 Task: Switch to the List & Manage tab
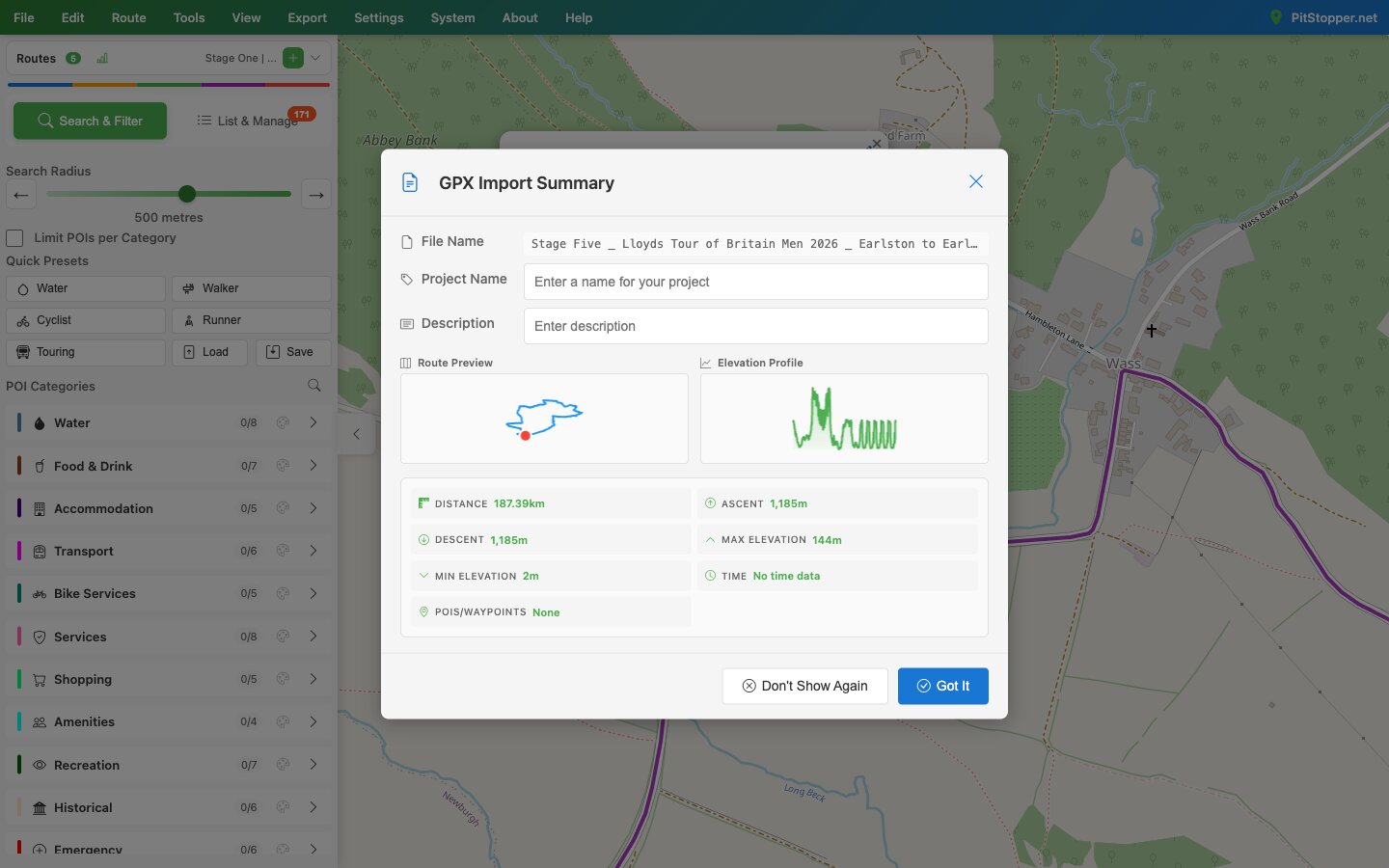(248, 121)
